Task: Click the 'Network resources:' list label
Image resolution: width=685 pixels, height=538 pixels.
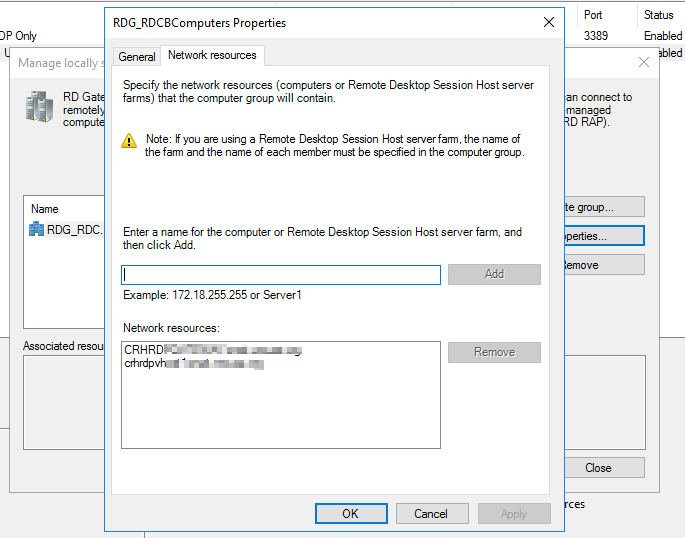Action: pyautogui.click(x=171, y=328)
